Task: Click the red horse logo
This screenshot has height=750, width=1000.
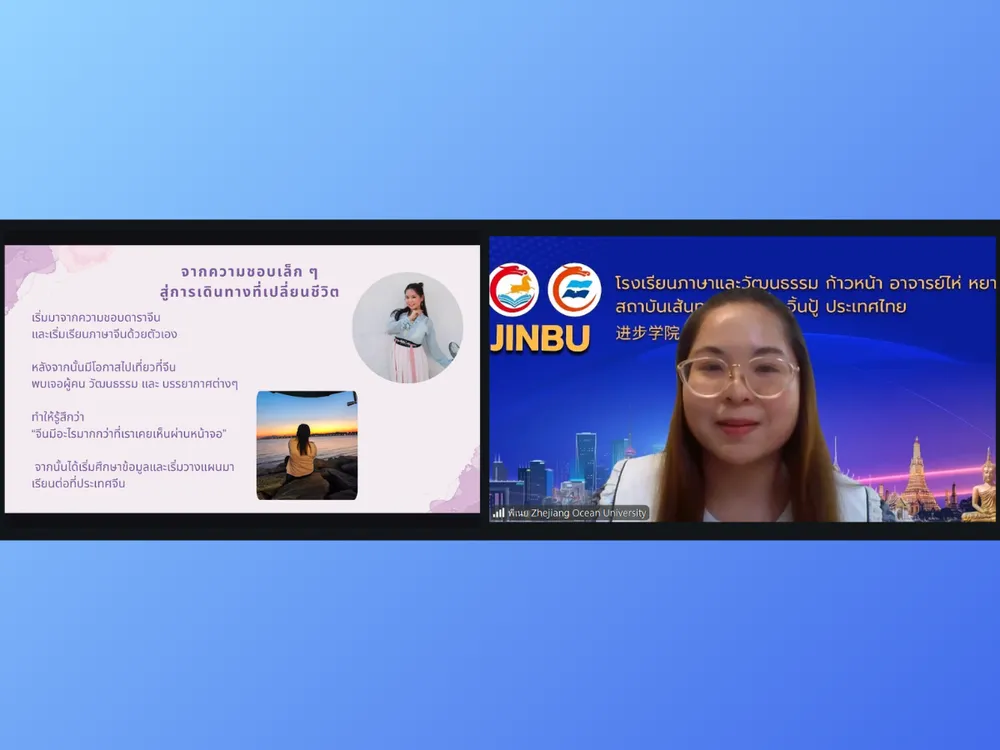Action: point(513,290)
